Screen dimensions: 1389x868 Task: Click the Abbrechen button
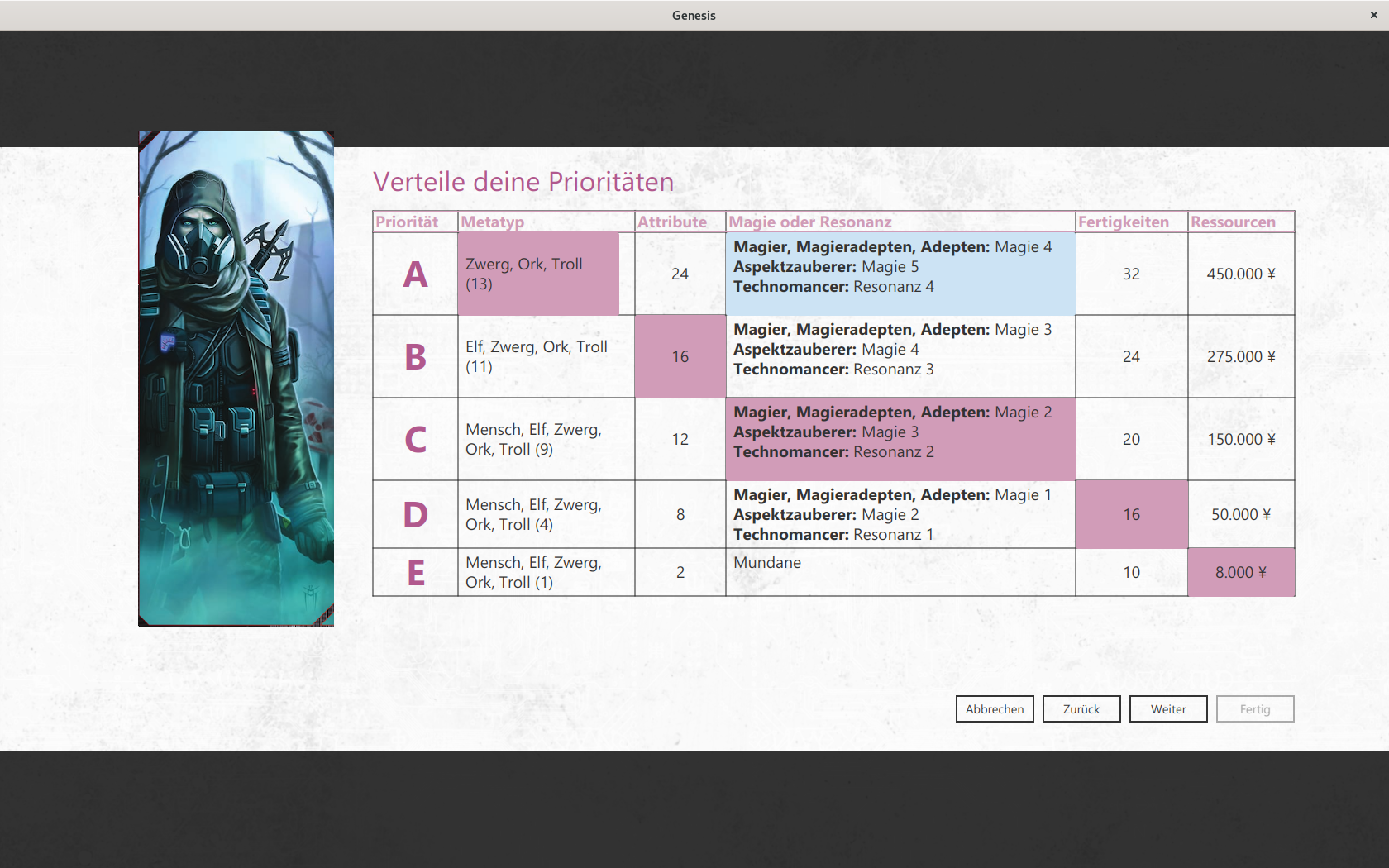coord(994,708)
